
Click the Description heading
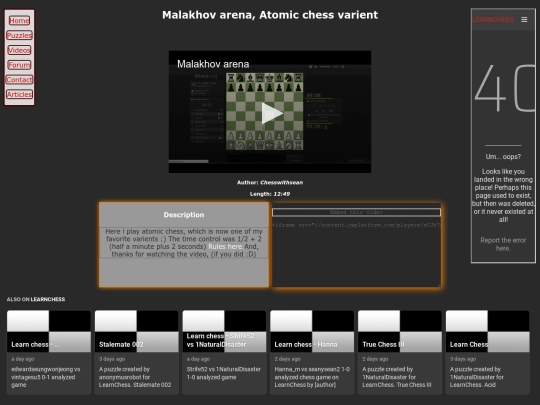(x=184, y=215)
